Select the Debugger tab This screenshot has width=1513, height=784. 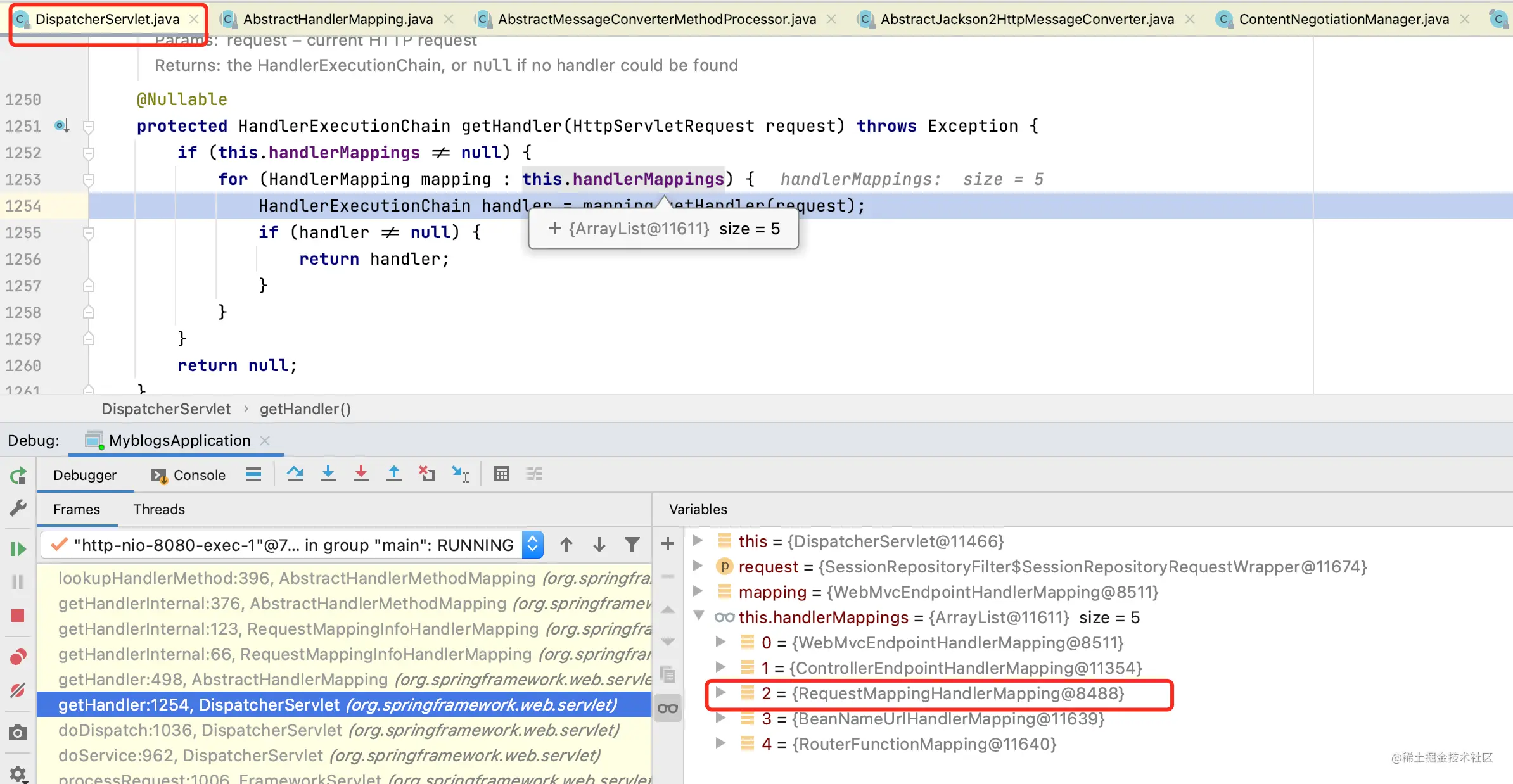coord(85,475)
